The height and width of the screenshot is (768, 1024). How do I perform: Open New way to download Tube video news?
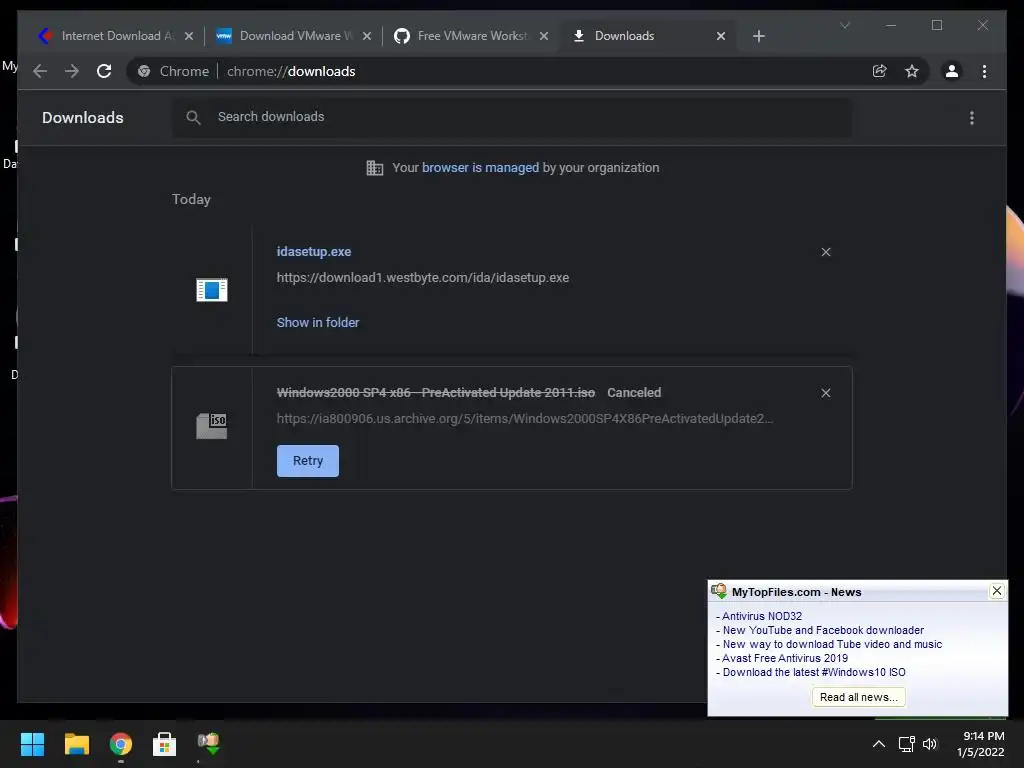832,645
